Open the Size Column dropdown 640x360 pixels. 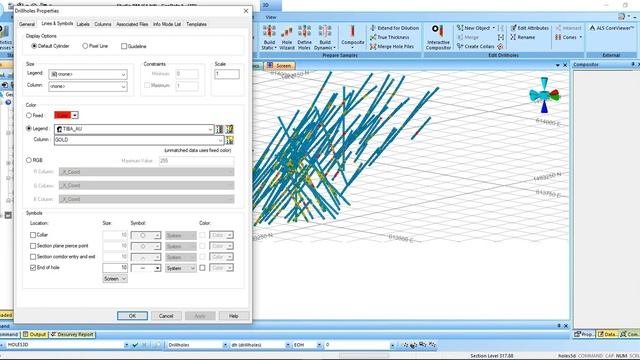88,87
